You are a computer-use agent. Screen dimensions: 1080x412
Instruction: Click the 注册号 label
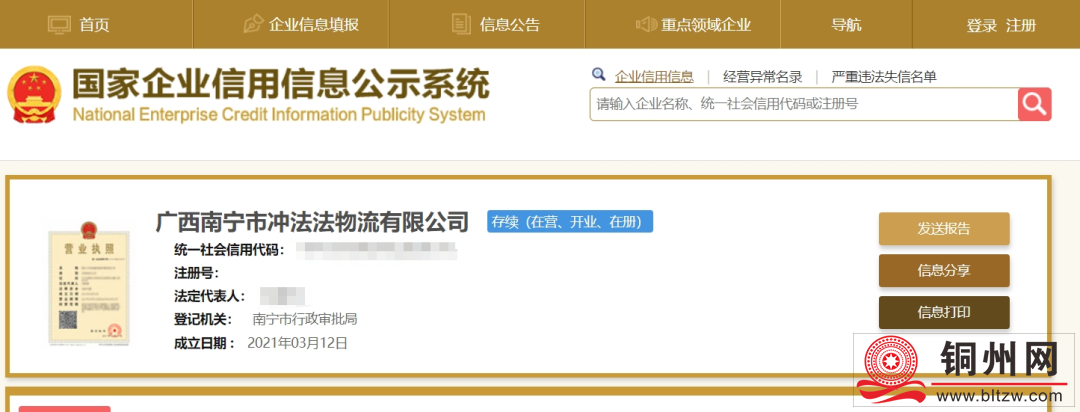(x=196, y=273)
